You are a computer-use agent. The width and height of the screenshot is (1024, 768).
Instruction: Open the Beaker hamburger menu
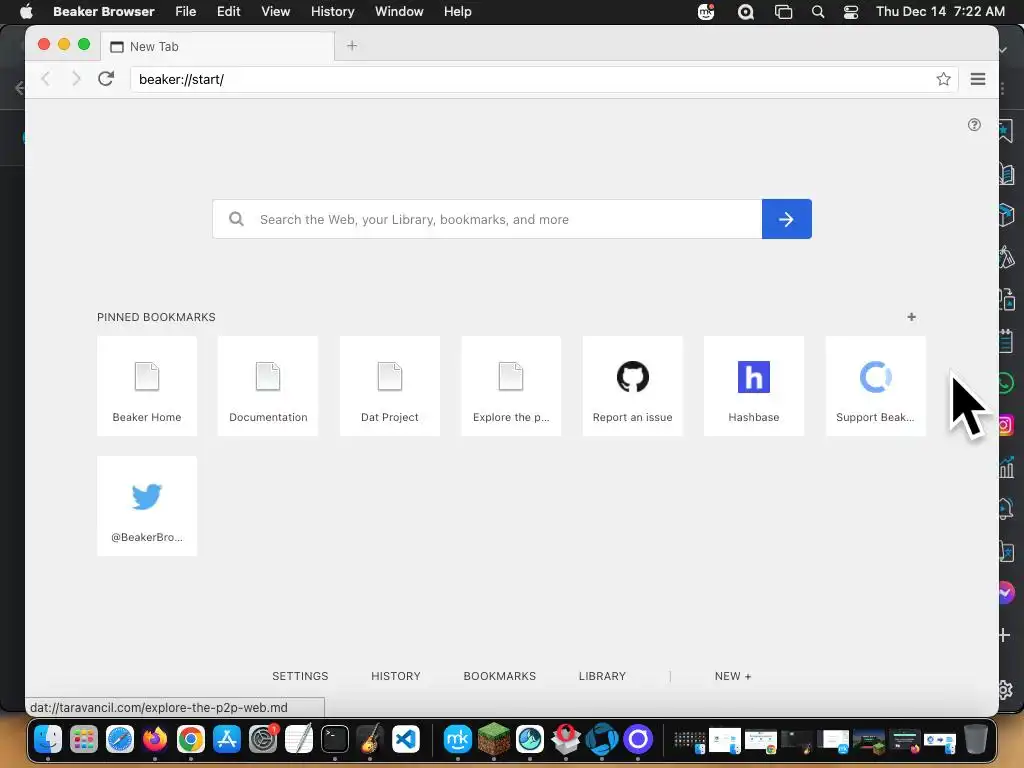(978, 79)
